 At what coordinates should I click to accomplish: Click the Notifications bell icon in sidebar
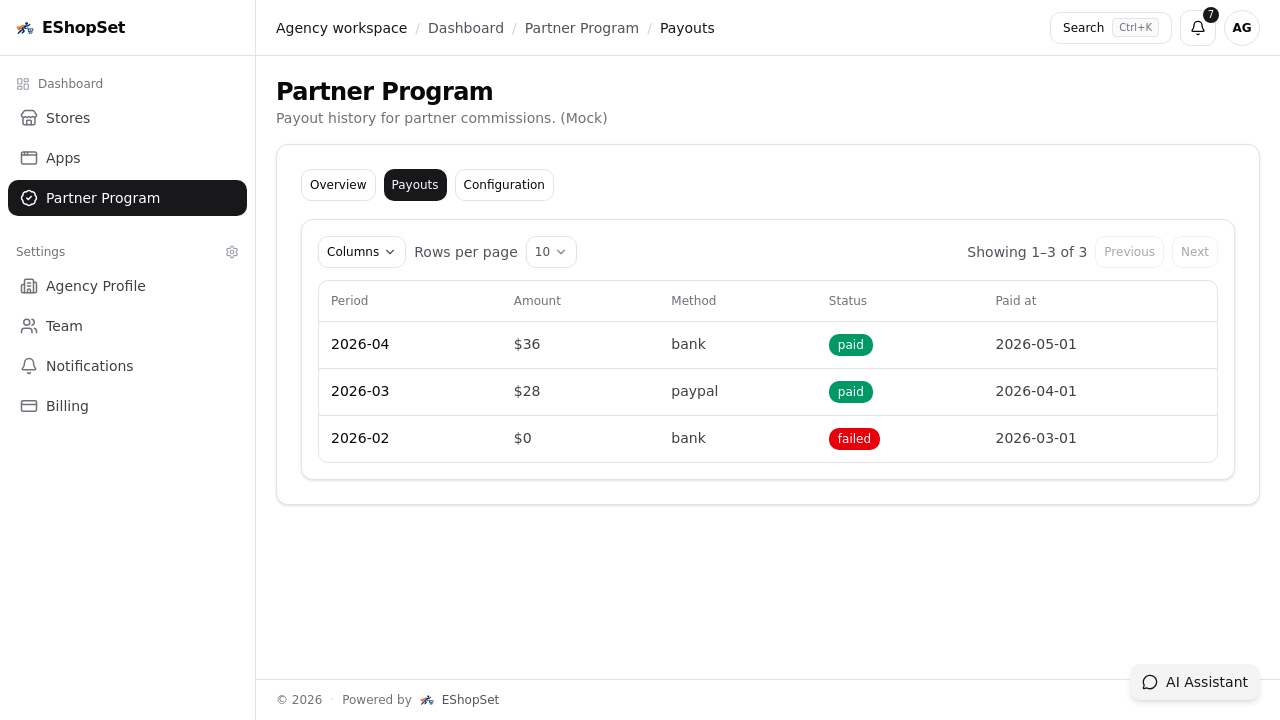(29, 366)
